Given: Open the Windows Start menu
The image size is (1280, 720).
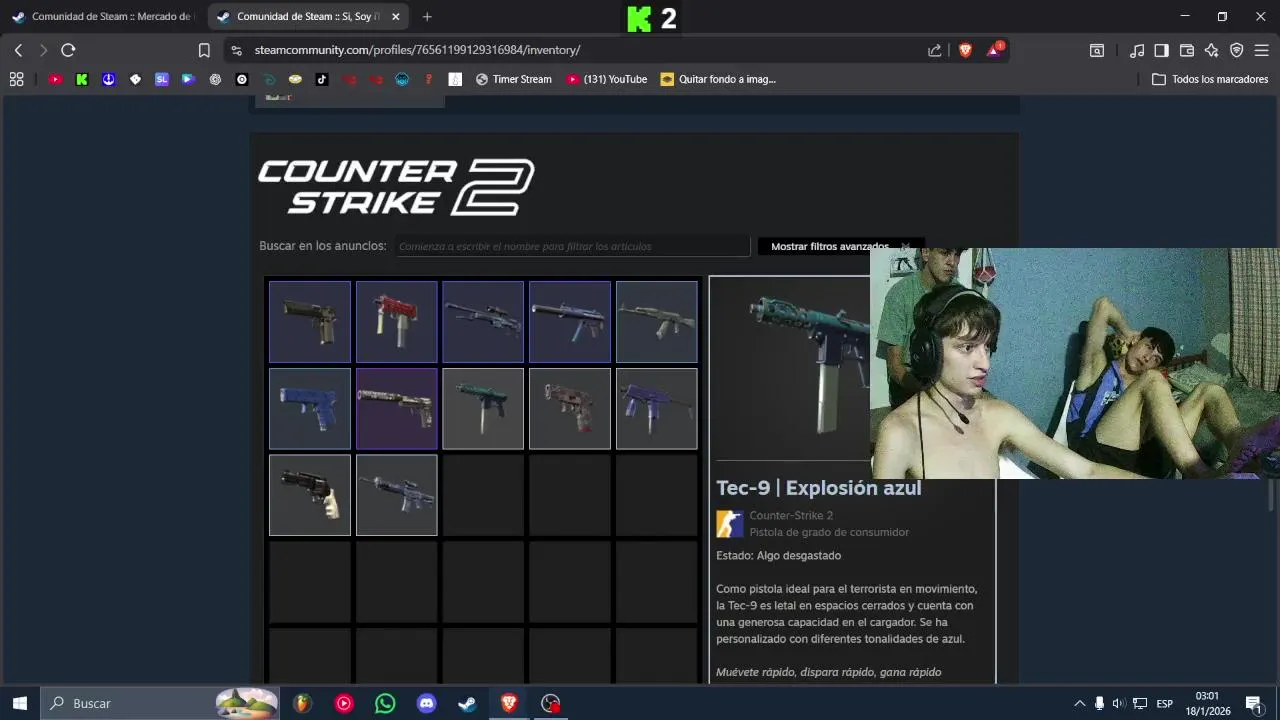Looking at the screenshot, I should [19, 703].
